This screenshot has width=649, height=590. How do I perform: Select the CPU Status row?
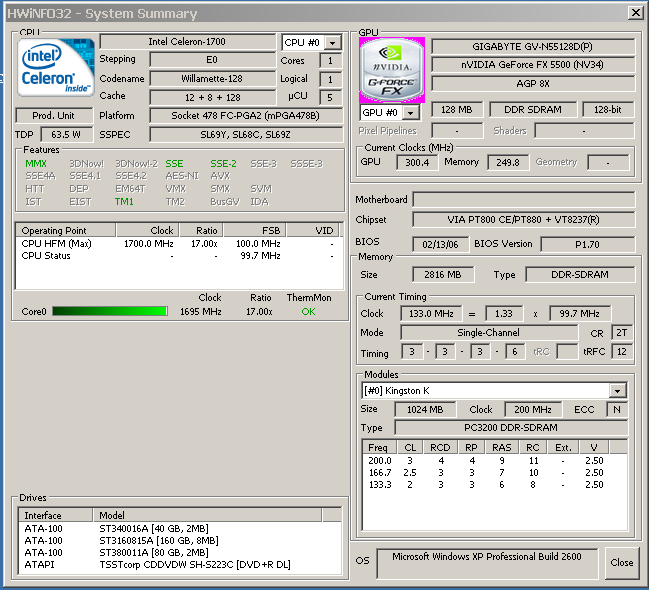pos(179,256)
